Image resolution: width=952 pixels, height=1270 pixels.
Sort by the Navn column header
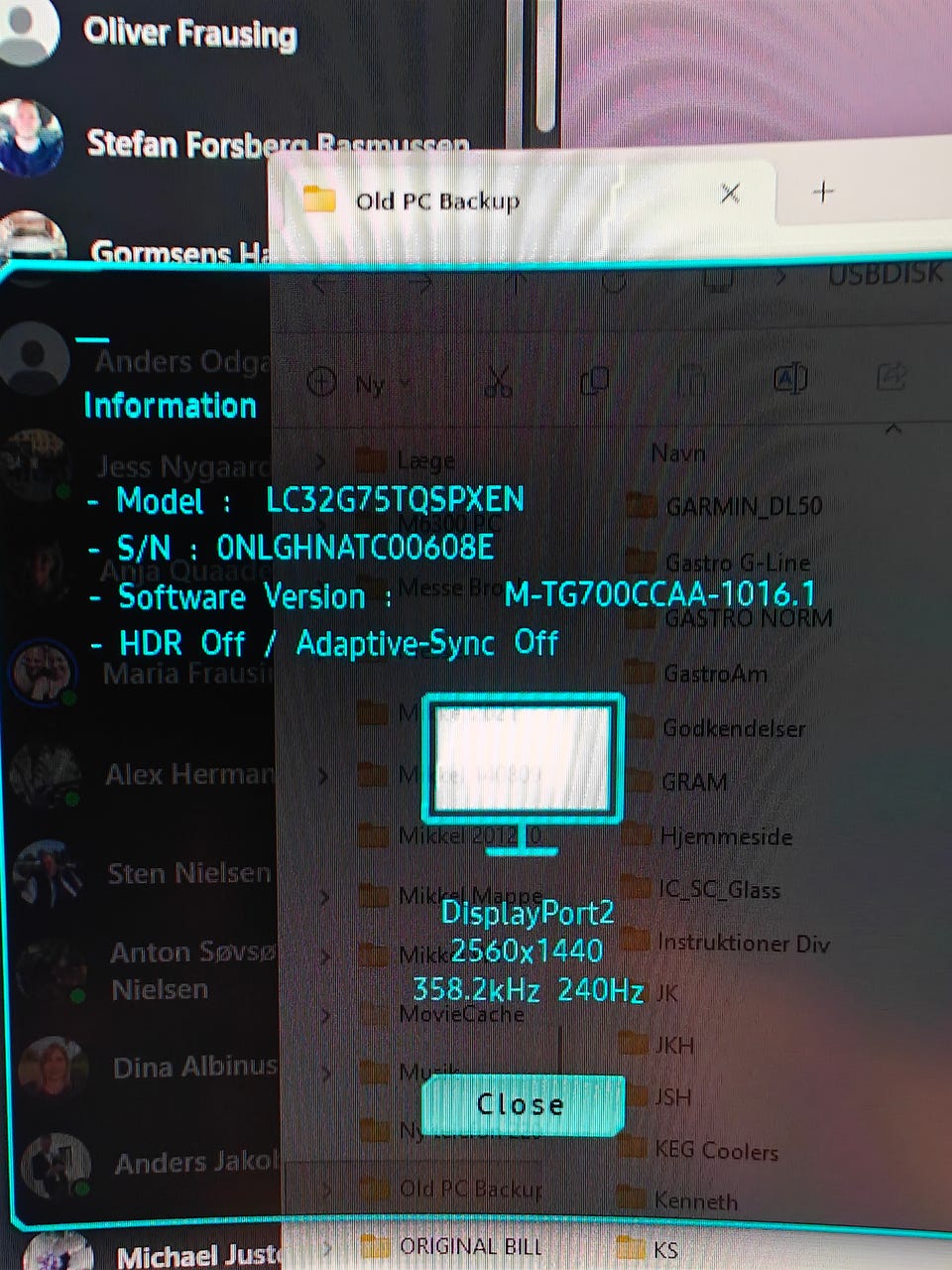pyautogui.click(x=678, y=453)
